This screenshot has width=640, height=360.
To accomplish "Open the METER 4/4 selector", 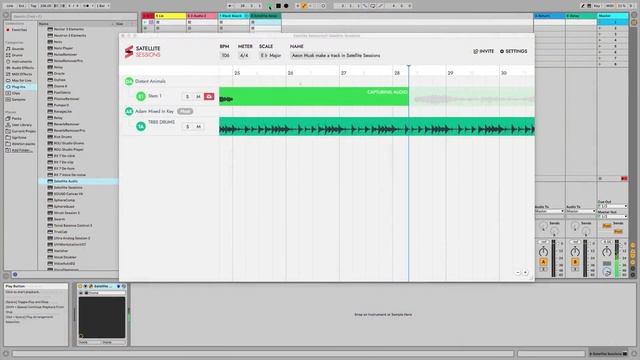I will (244, 55).
